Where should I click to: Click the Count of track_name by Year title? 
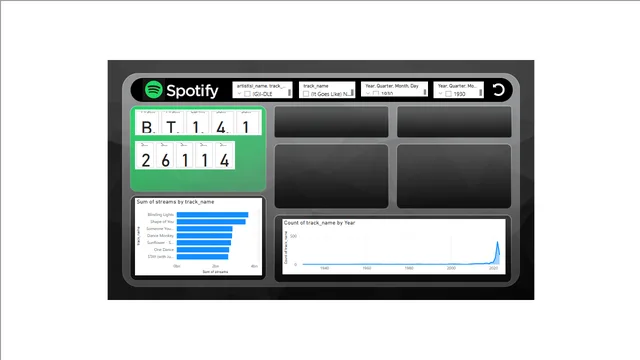click(319, 223)
